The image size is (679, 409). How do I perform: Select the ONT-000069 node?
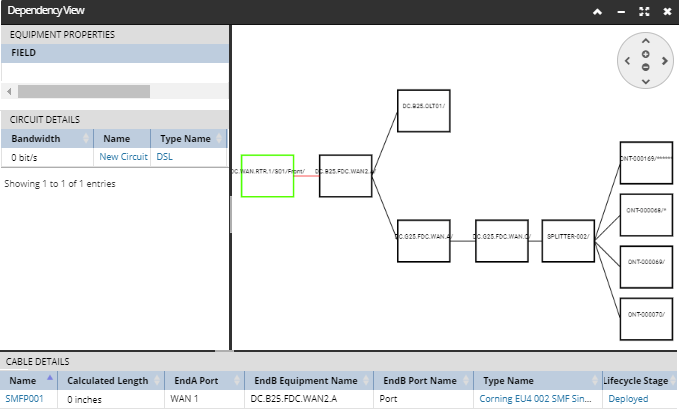(646, 267)
